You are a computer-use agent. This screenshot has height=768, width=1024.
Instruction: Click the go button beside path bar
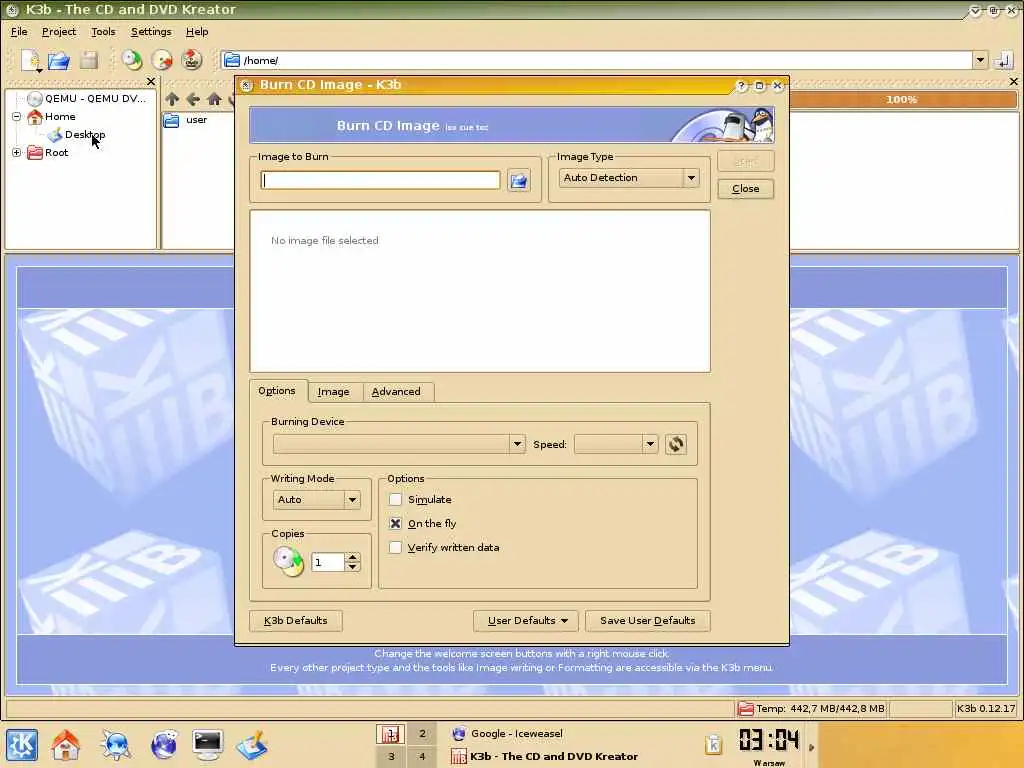coord(1003,61)
